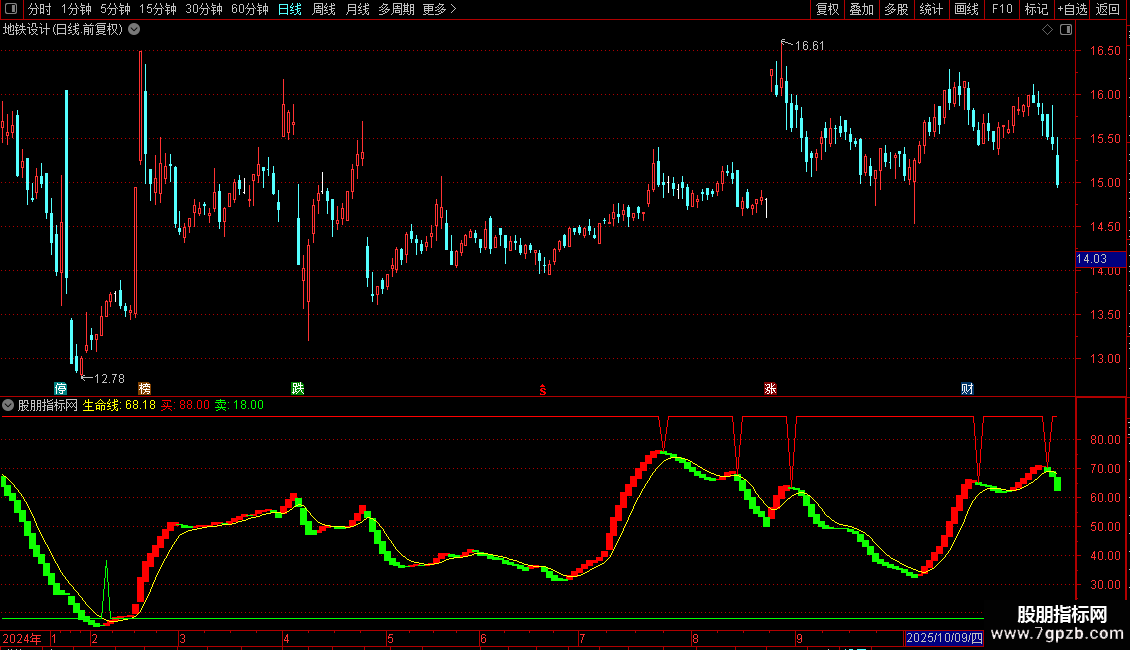Select the 30分钟 period
The width and height of the screenshot is (1130, 650).
[x=204, y=9]
